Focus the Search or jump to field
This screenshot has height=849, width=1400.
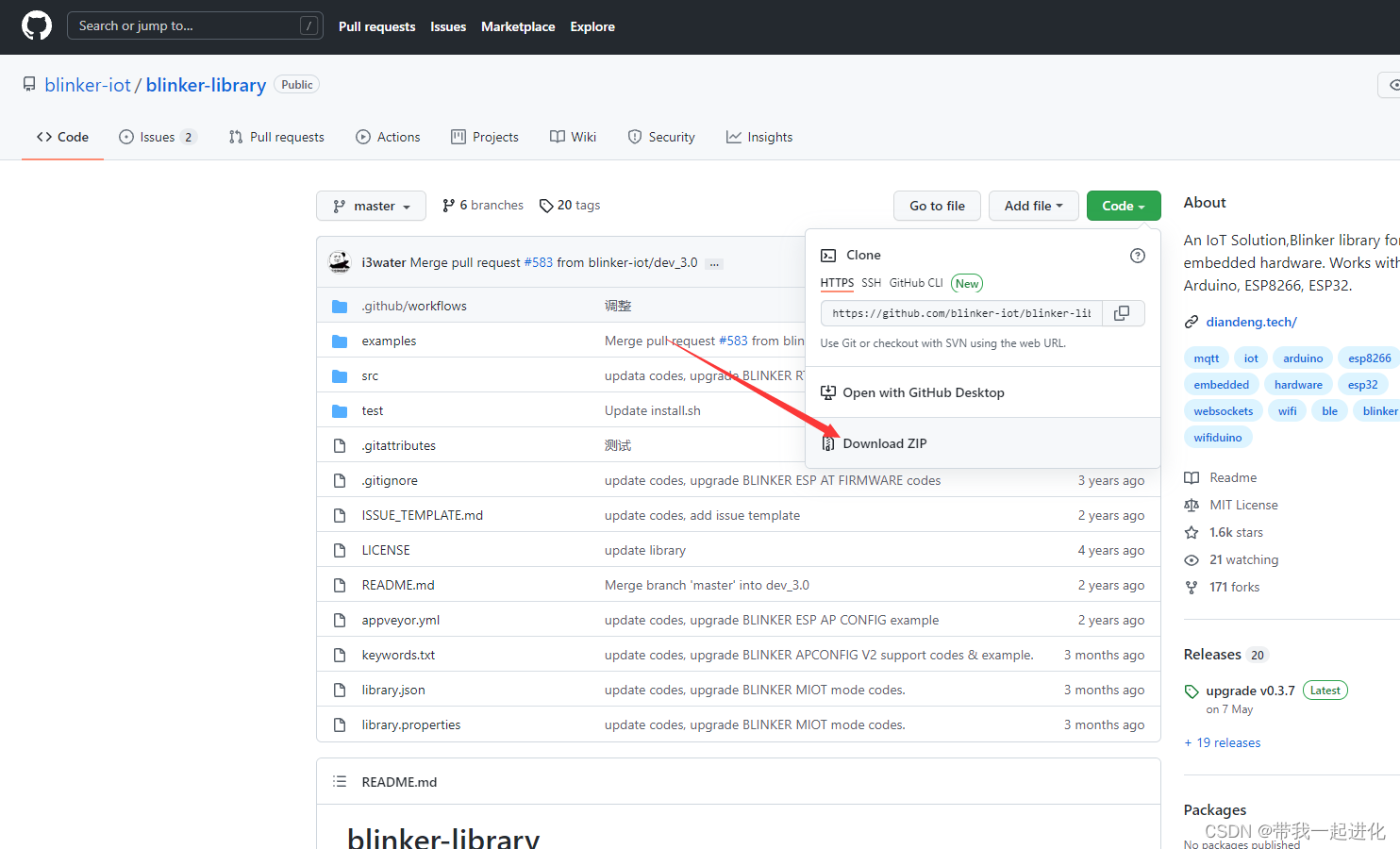click(x=195, y=25)
